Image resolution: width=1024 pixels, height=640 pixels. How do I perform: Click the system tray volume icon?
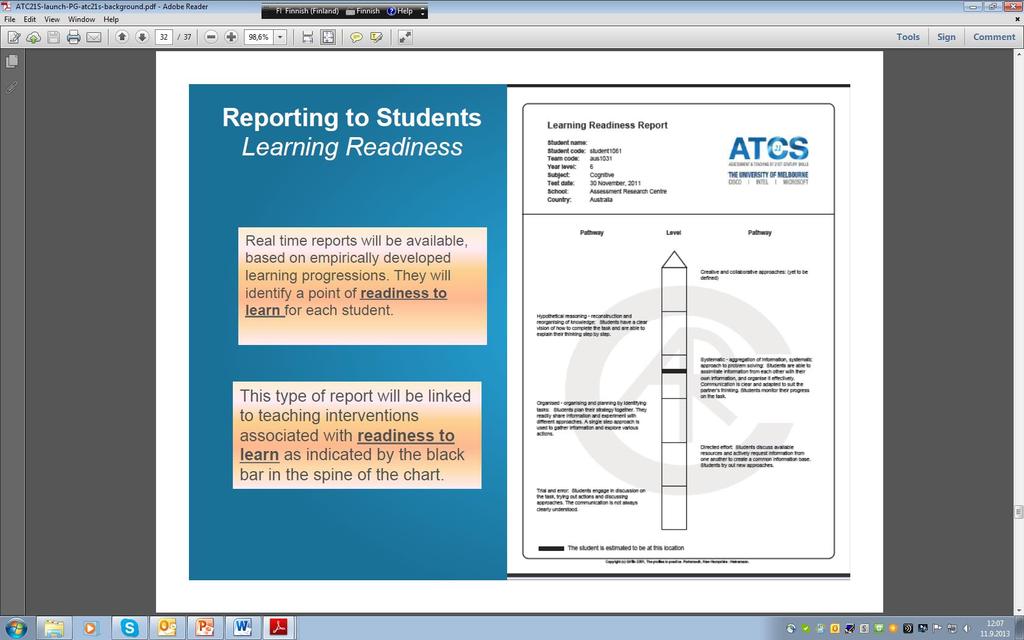966,629
